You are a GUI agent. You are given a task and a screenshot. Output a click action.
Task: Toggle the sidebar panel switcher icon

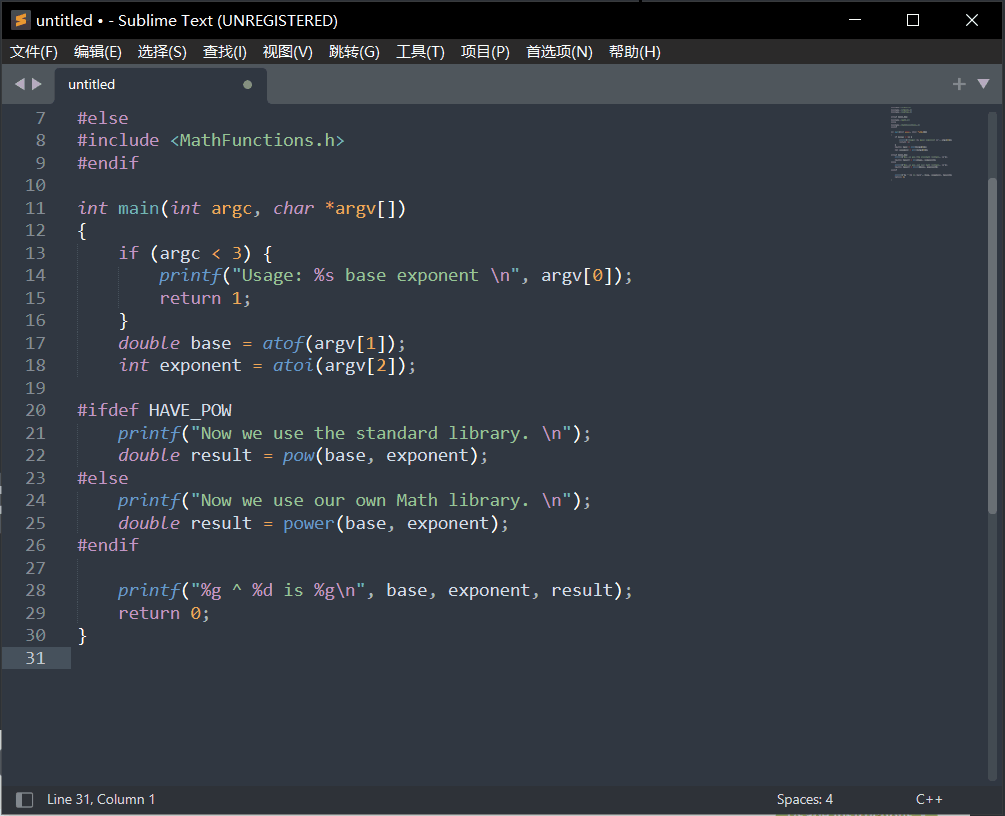pyautogui.click(x=24, y=799)
